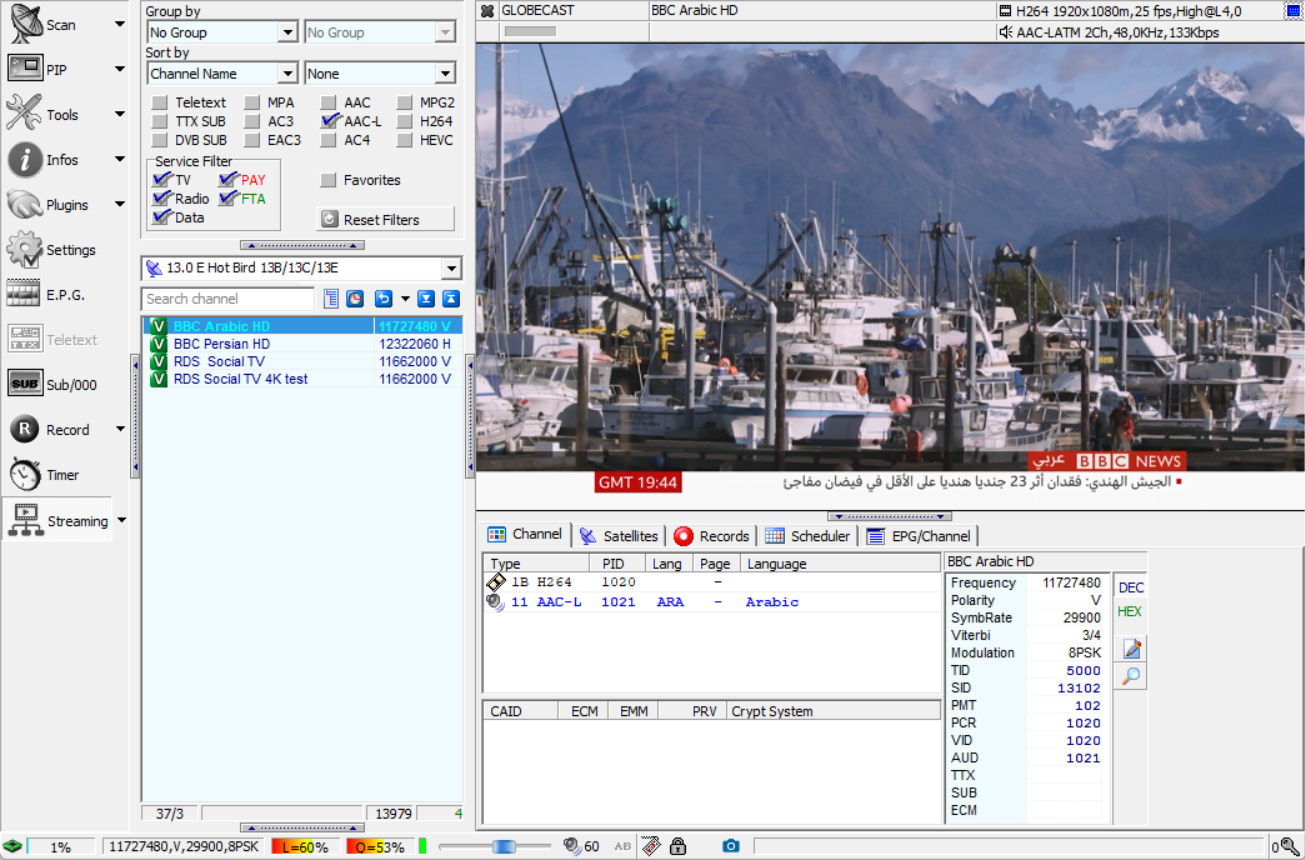
Task: Expand the Tools menu arrow
Action: (x=120, y=114)
